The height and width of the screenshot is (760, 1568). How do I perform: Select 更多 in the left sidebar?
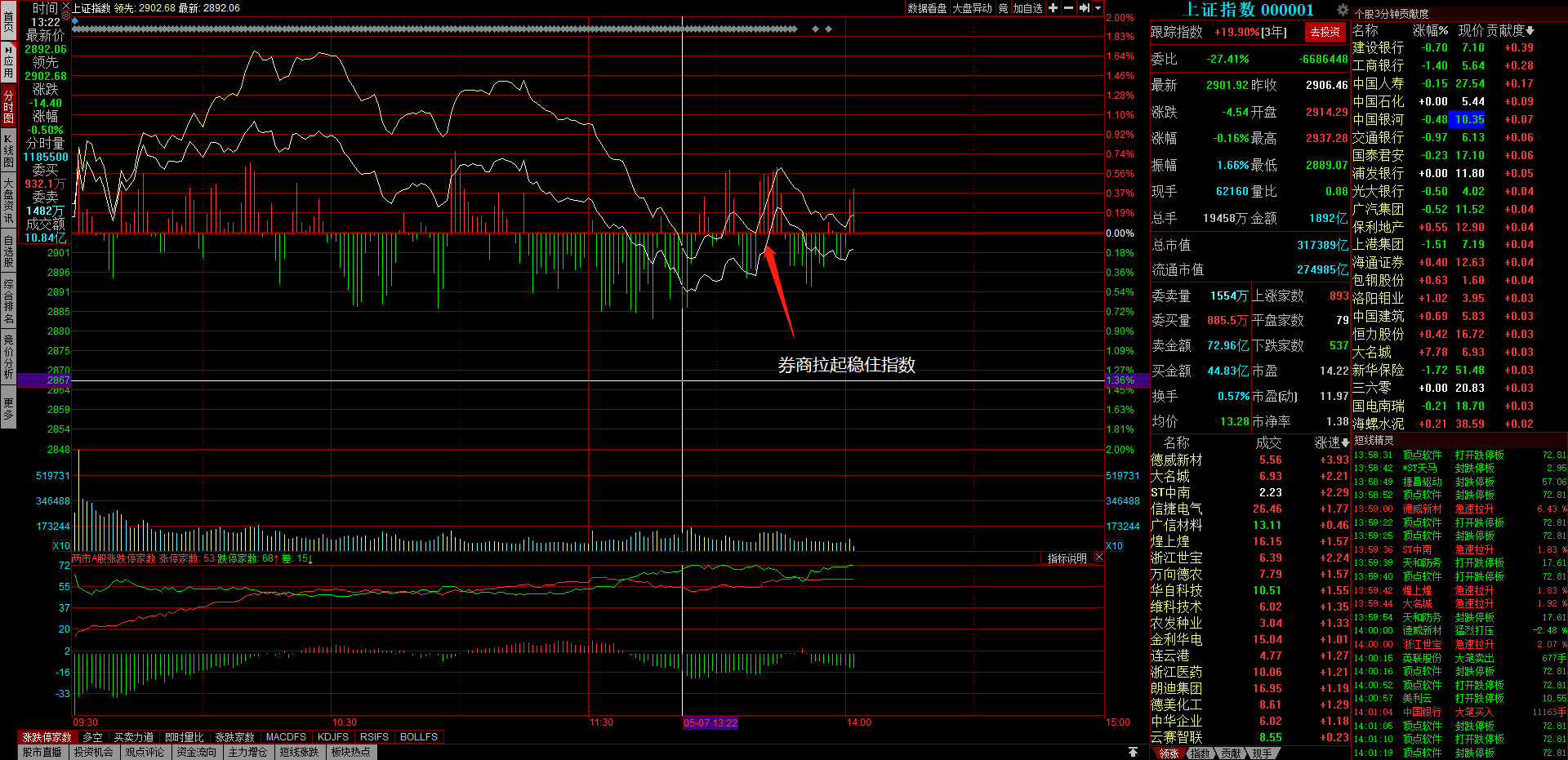point(8,408)
